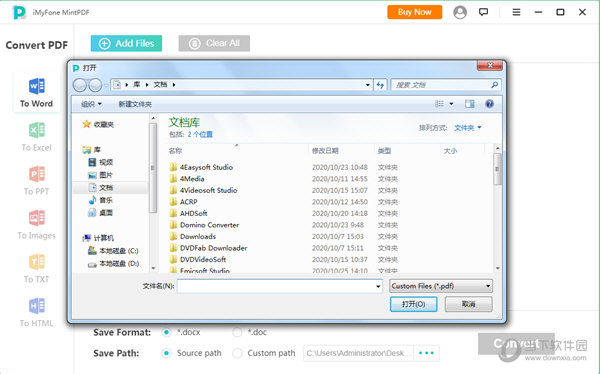Open the Music library in navigation pane
Screen dimensions: 600x374
coord(101,200)
